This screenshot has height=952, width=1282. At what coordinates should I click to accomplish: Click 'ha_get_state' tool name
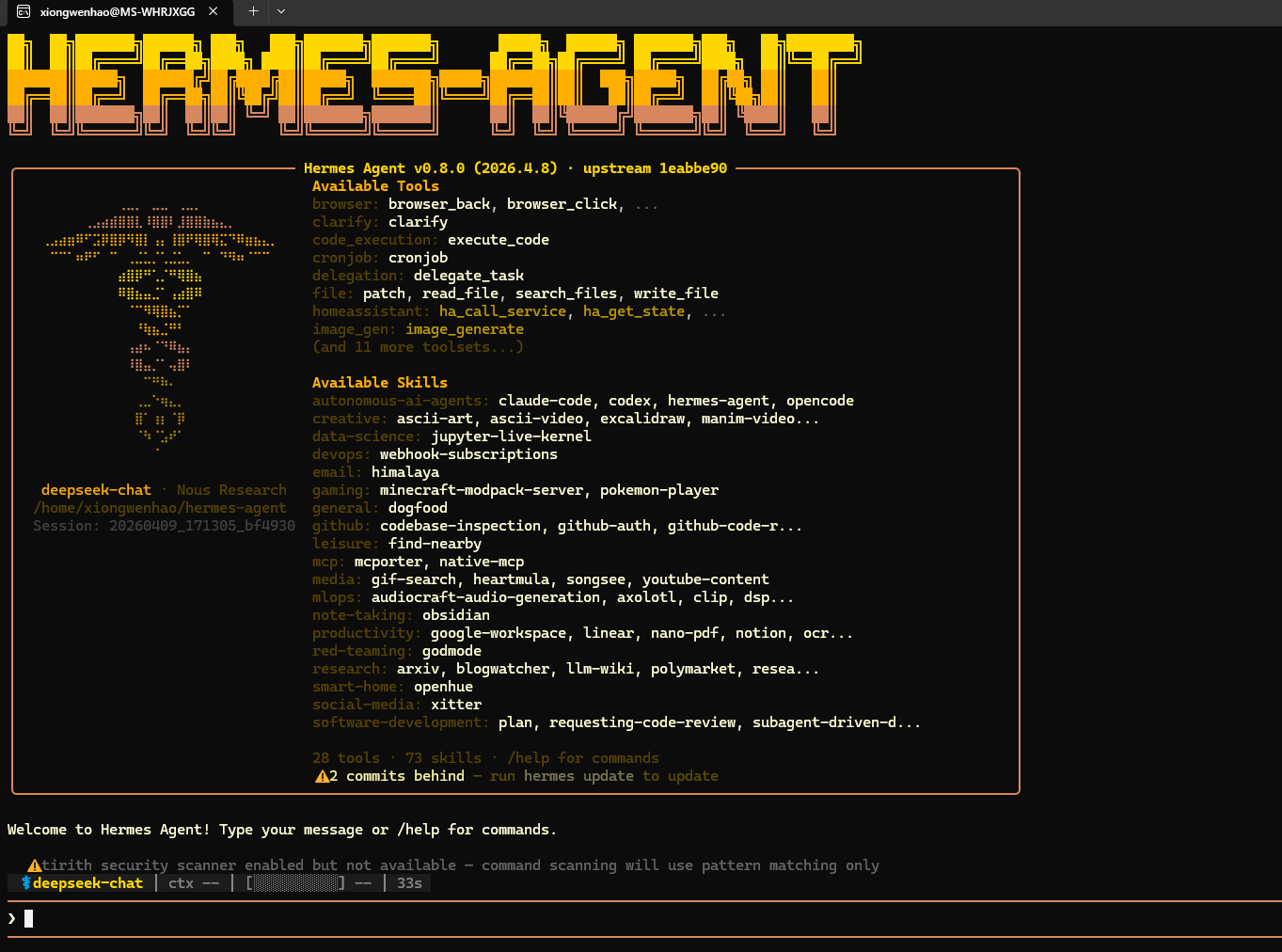tap(634, 311)
